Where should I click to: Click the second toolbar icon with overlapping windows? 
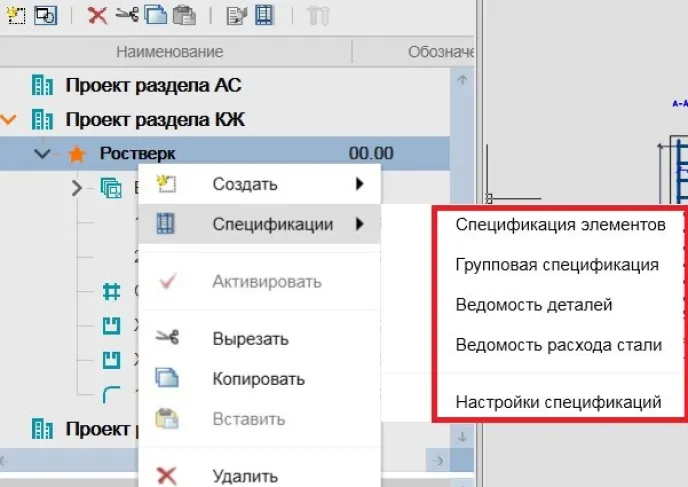coord(45,14)
